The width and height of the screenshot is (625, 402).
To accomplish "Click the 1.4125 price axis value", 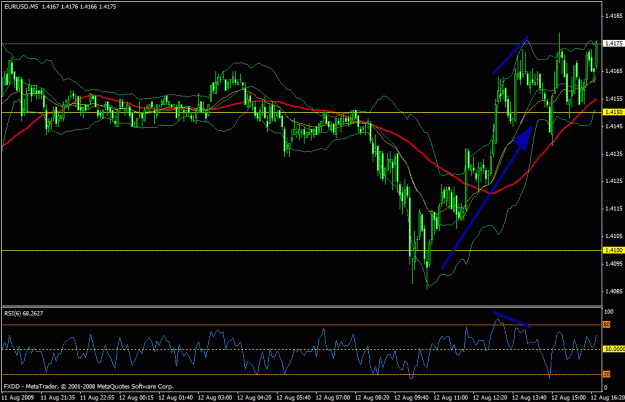I will click(614, 181).
